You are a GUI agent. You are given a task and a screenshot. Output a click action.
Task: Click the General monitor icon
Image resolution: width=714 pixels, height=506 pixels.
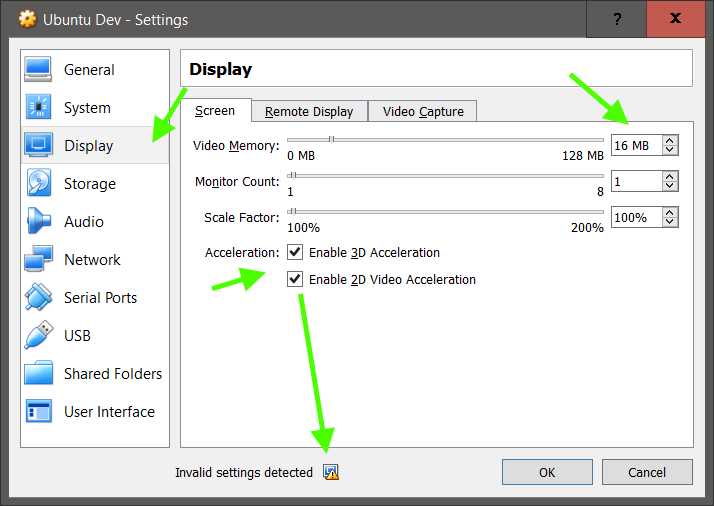pos(38,70)
